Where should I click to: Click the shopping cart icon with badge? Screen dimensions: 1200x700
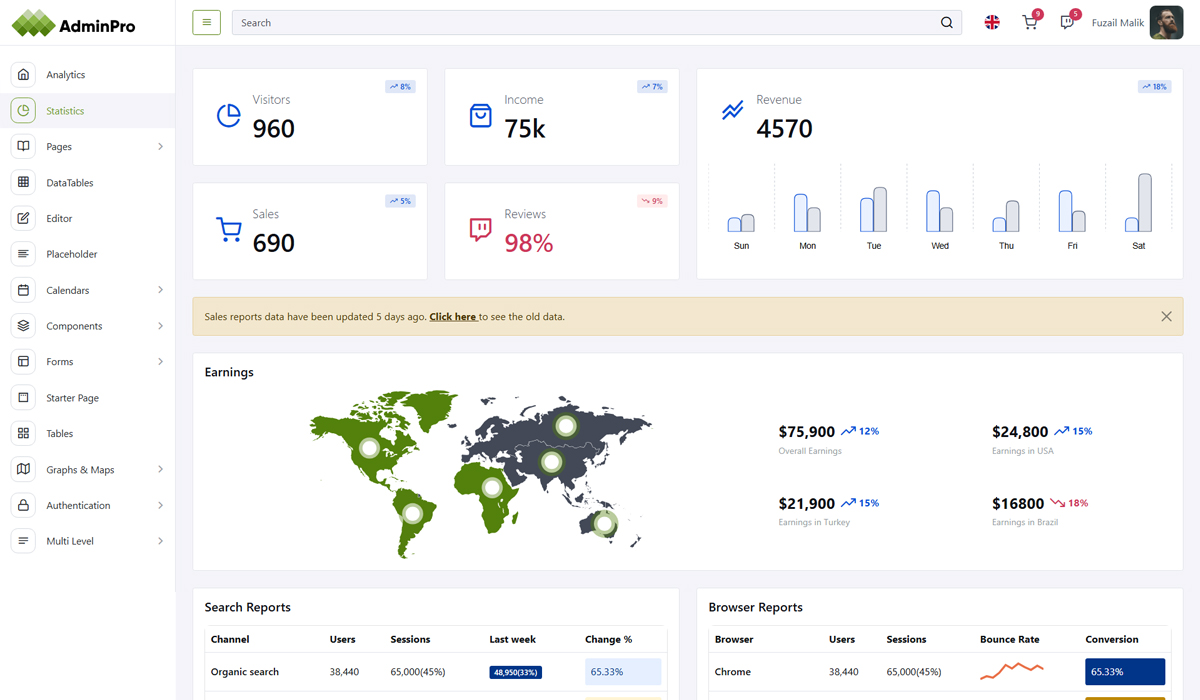click(1029, 22)
